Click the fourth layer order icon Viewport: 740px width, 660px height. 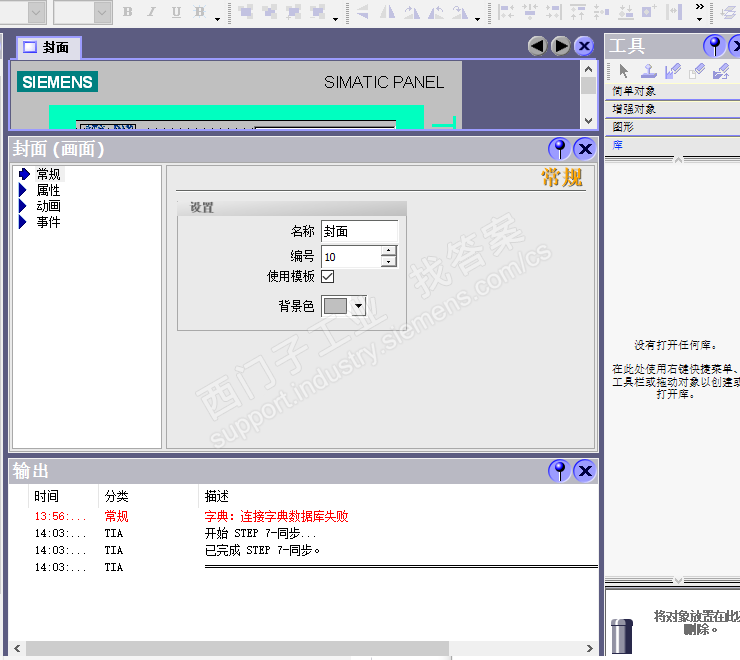click(318, 12)
